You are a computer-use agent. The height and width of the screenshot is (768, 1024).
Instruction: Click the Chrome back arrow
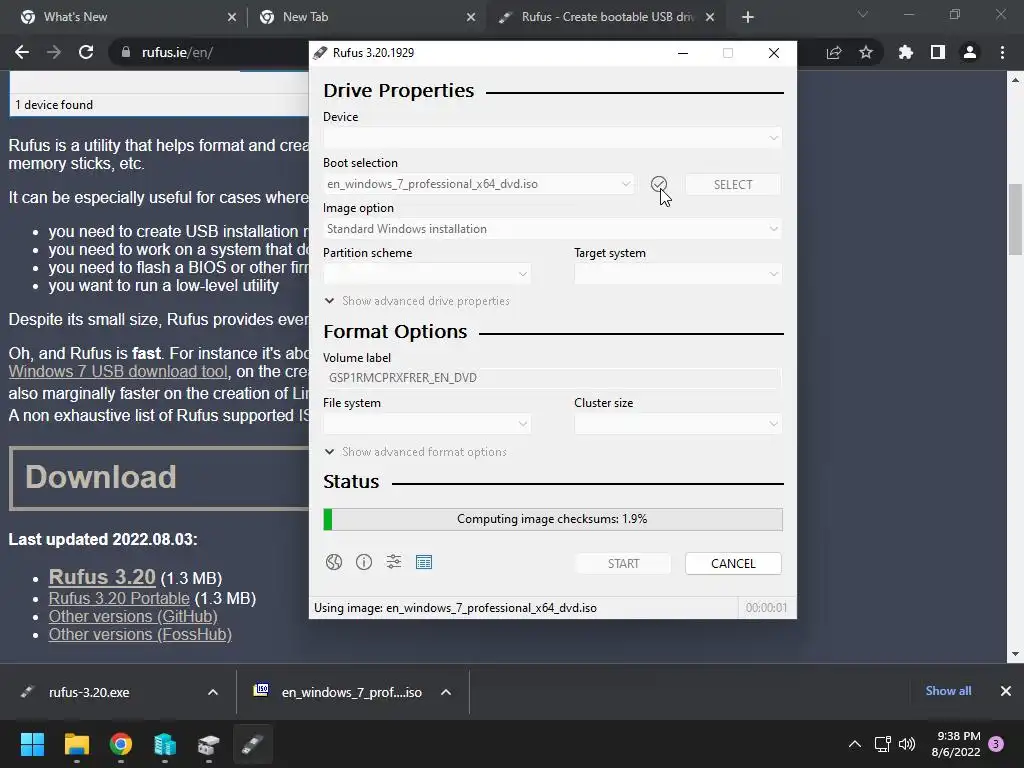pos(22,52)
